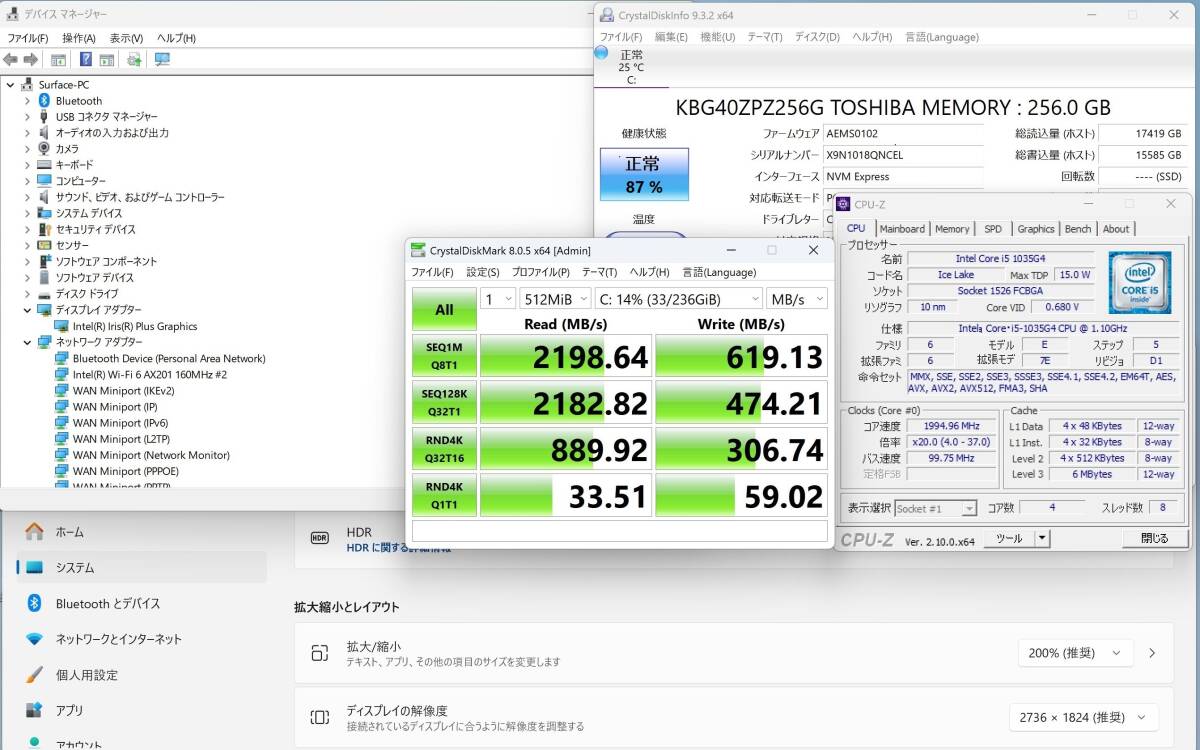Viewport: 1200px width, 750px height.
Task: Open the テーマ(T) menu in CrystalDiskMark
Action: (x=599, y=272)
